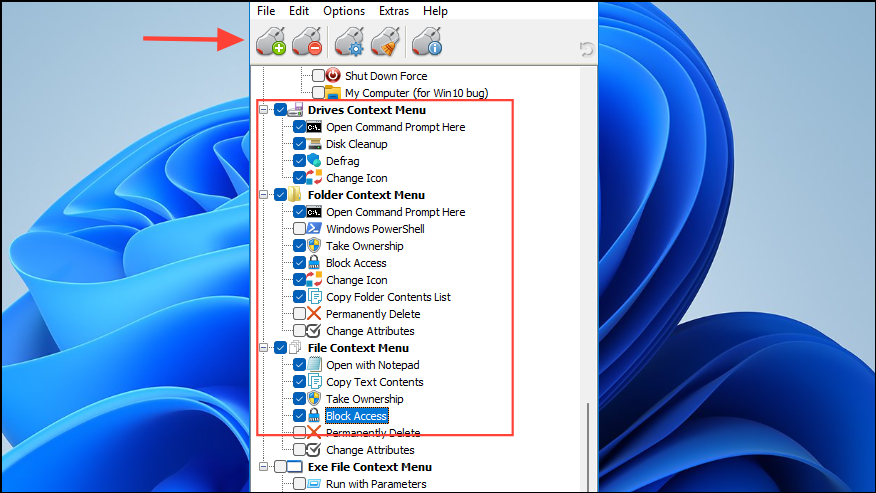Select Windows PowerShell text entry

375,229
